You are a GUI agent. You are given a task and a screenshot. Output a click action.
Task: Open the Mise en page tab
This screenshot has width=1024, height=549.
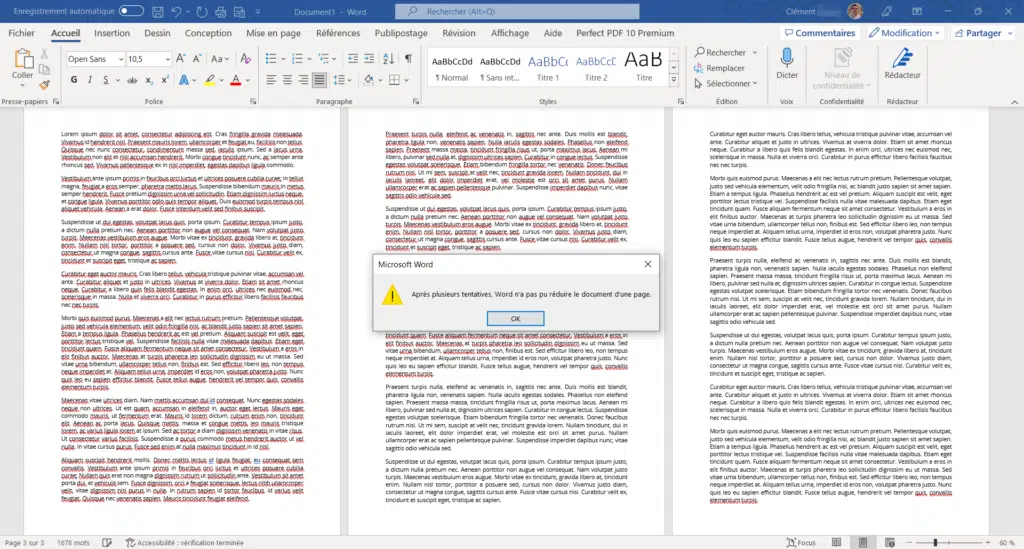(x=274, y=33)
